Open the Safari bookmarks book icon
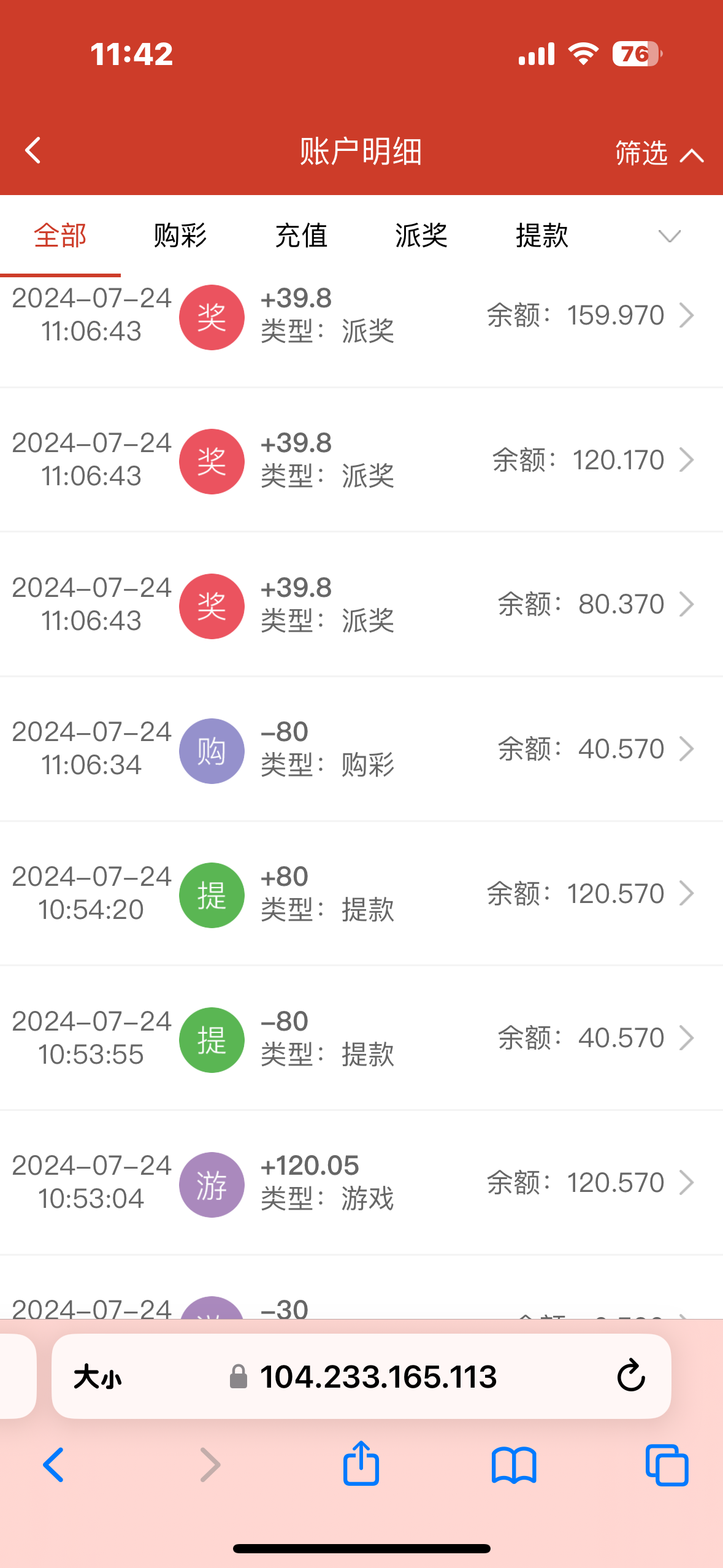This screenshot has width=723, height=1568. coord(514,1465)
